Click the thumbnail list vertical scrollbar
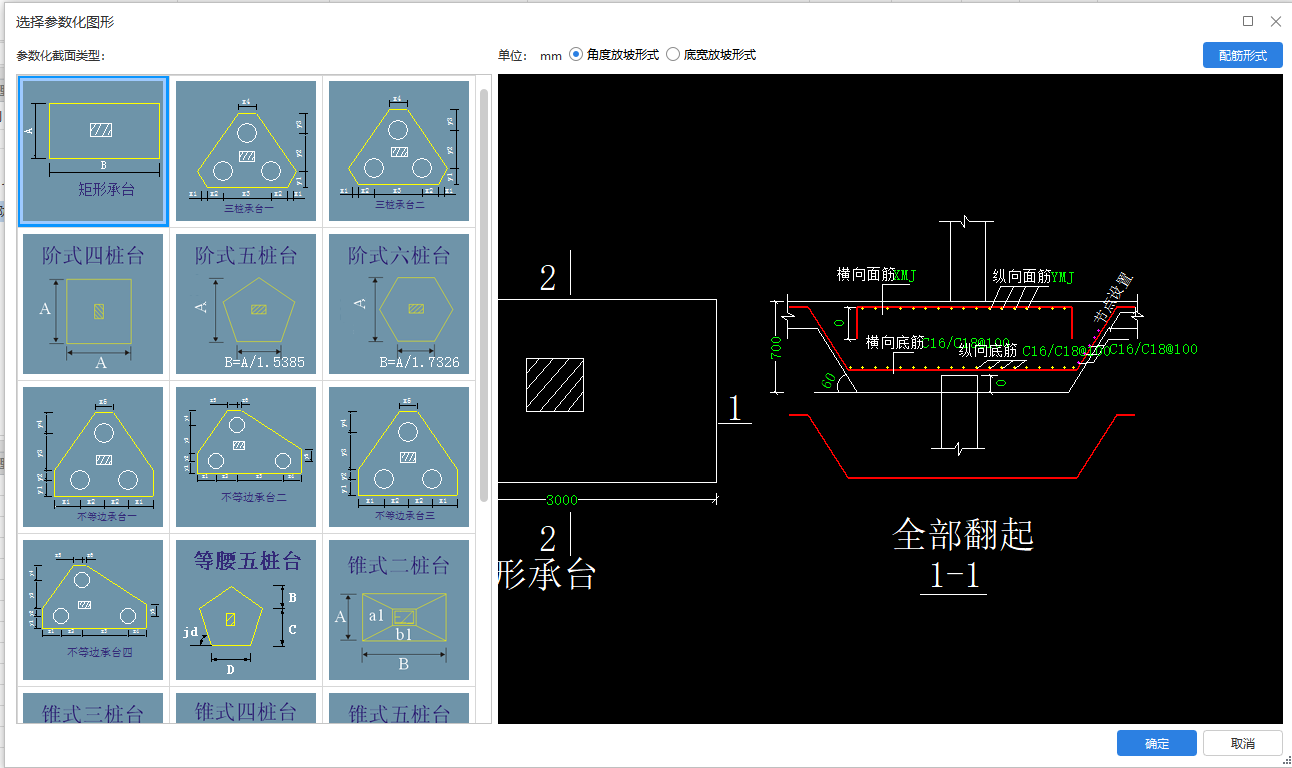This screenshot has height=768, width=1292. pos(484,295)
